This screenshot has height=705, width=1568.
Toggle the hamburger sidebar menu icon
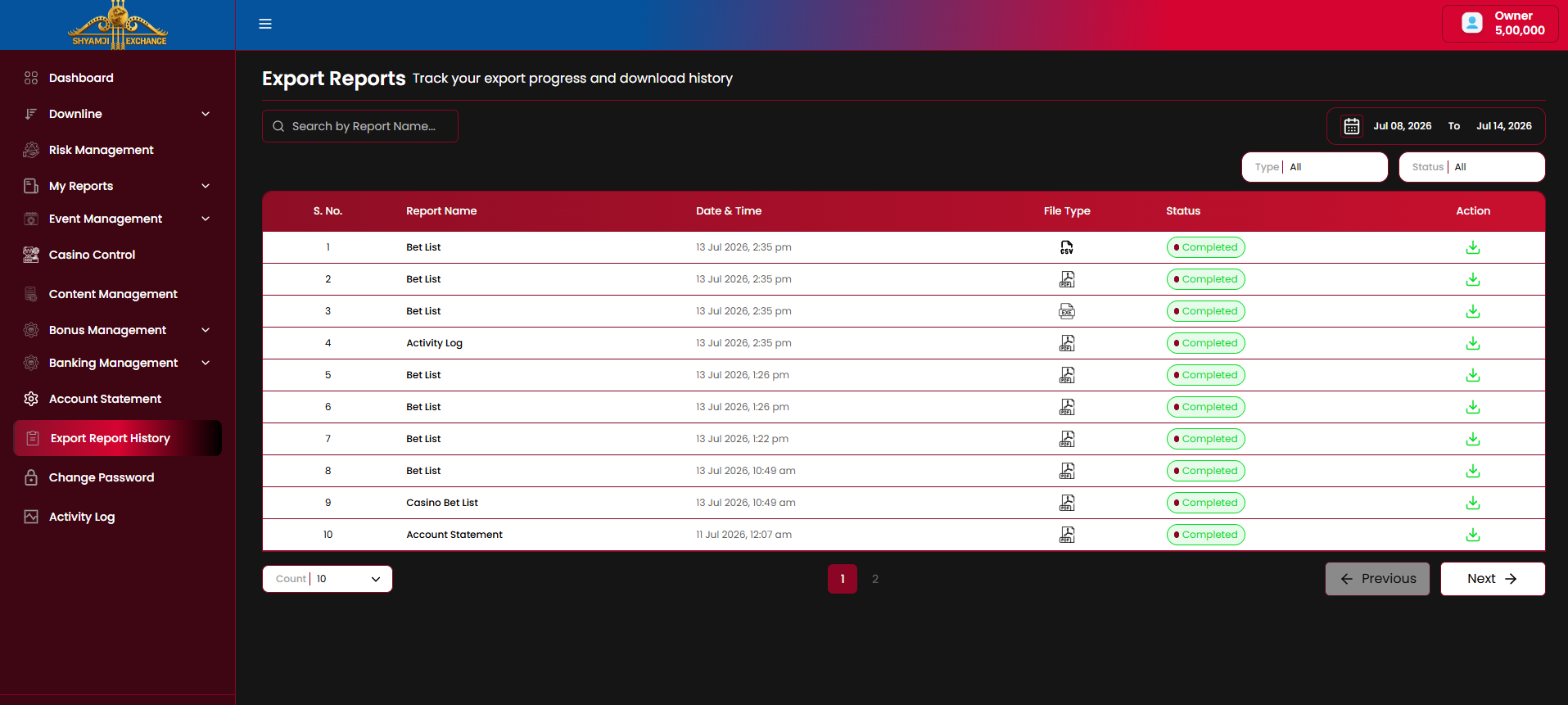tap(265, 24)
